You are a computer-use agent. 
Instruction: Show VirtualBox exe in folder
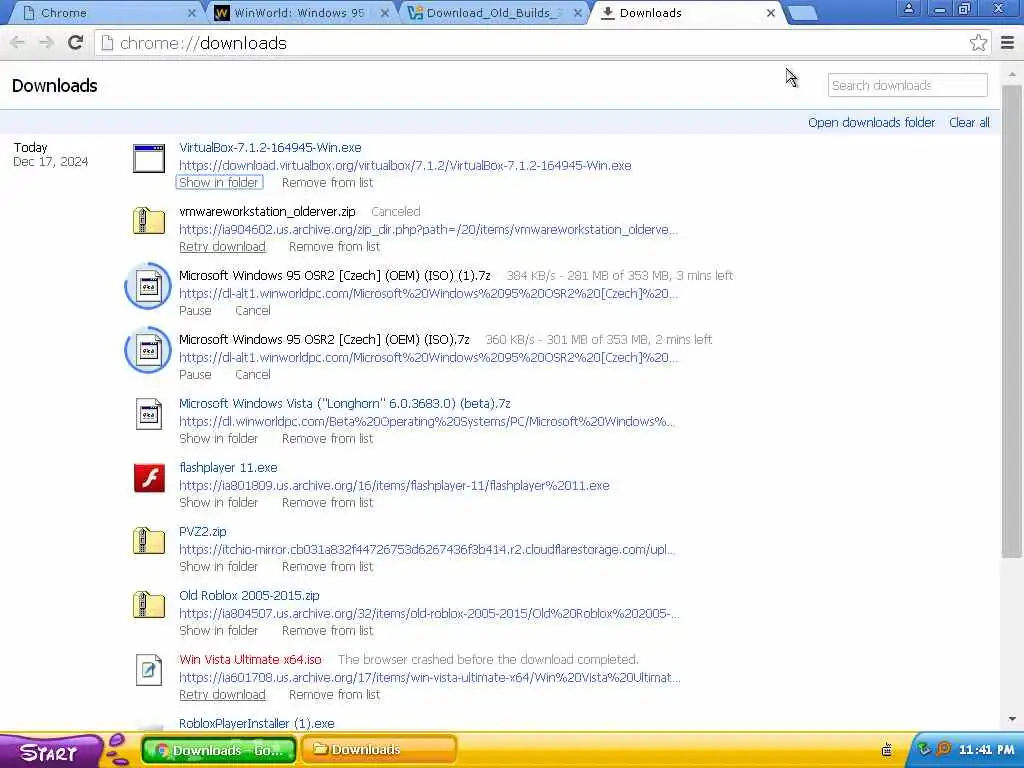(x=219, y=183)
